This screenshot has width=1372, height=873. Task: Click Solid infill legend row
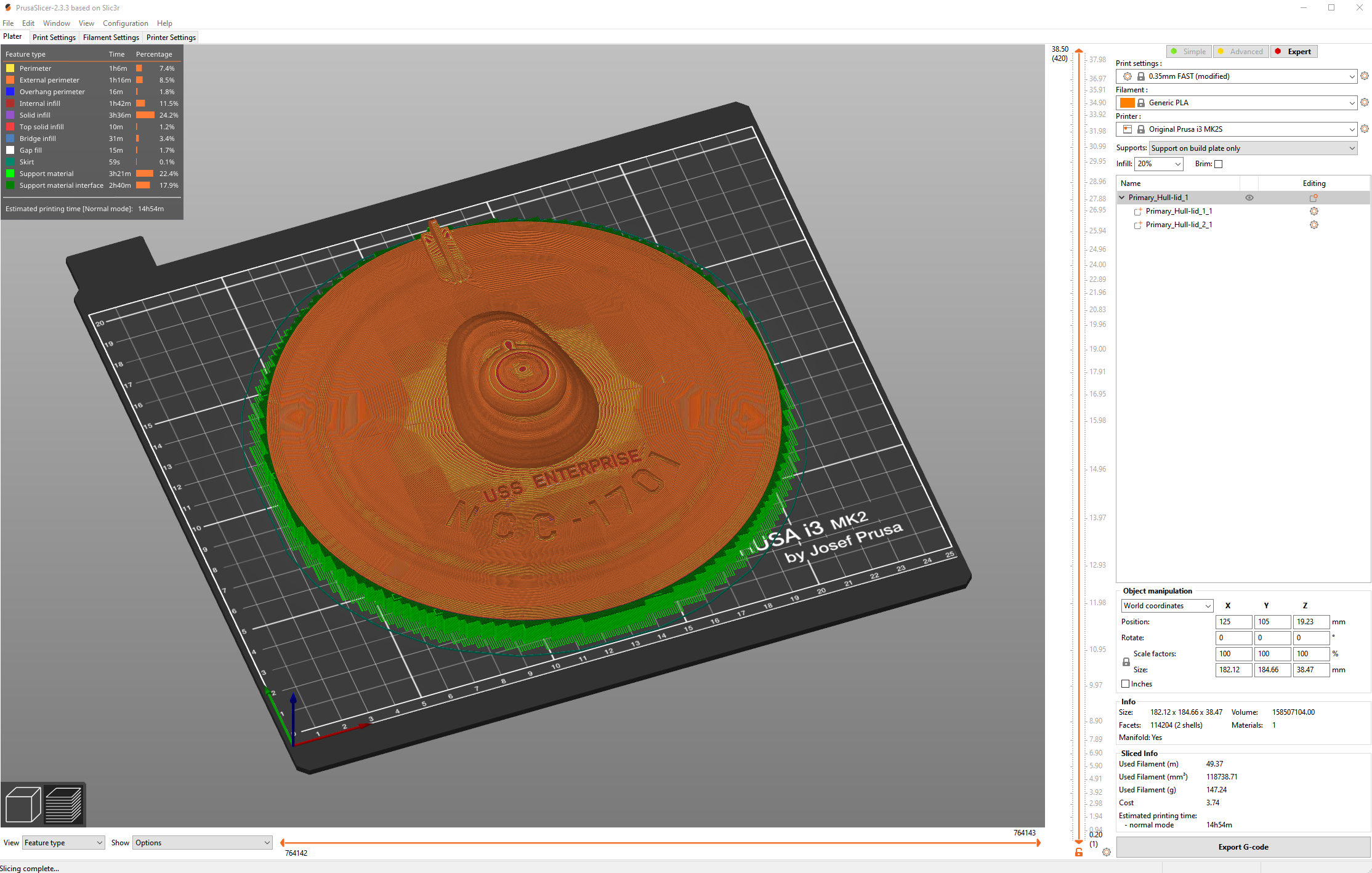pos(92,115)
